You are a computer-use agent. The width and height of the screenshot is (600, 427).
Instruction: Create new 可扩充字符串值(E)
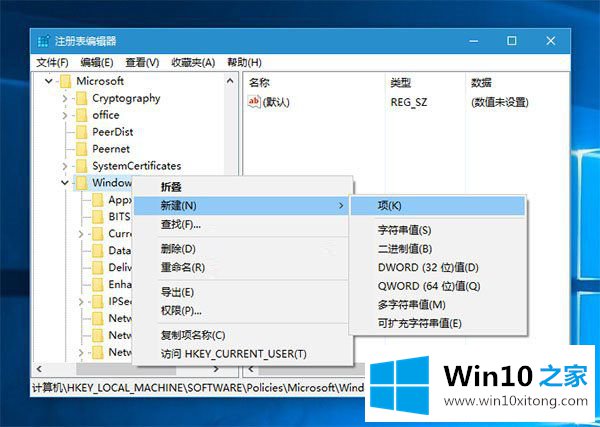coord(438,323)
